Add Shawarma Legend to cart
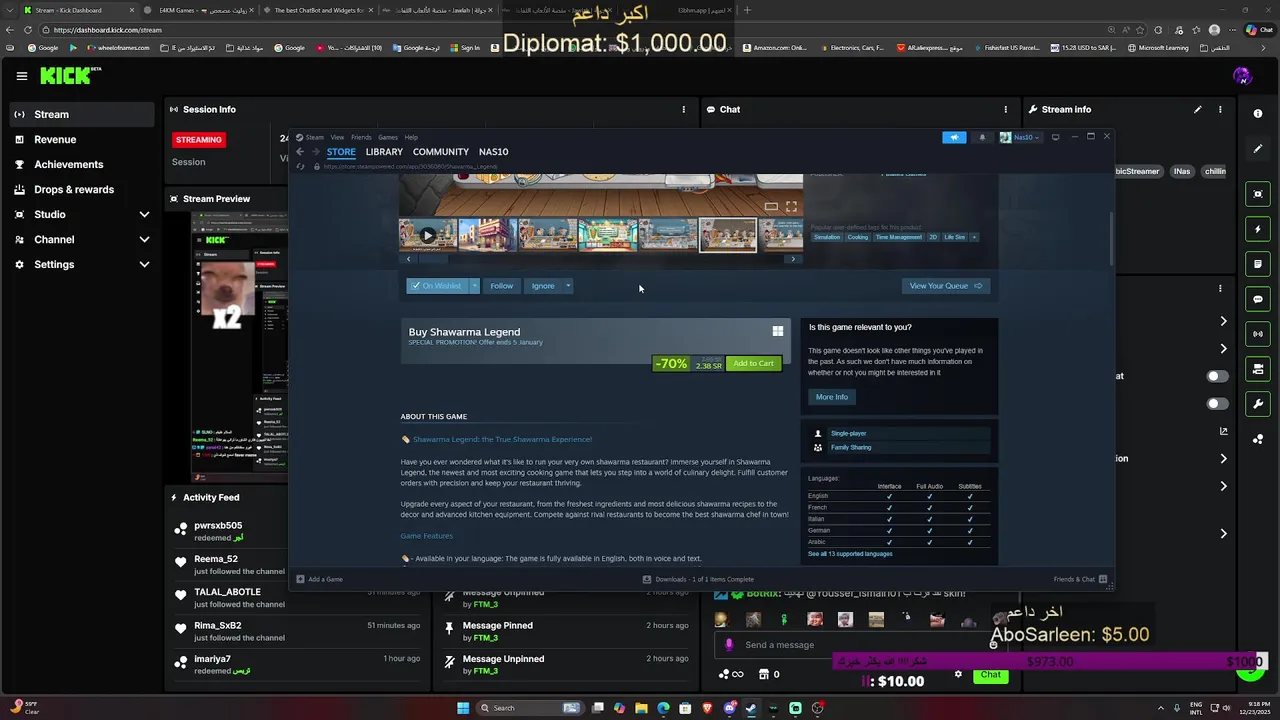The image size is (1280, 720). (x=753, y=363)
